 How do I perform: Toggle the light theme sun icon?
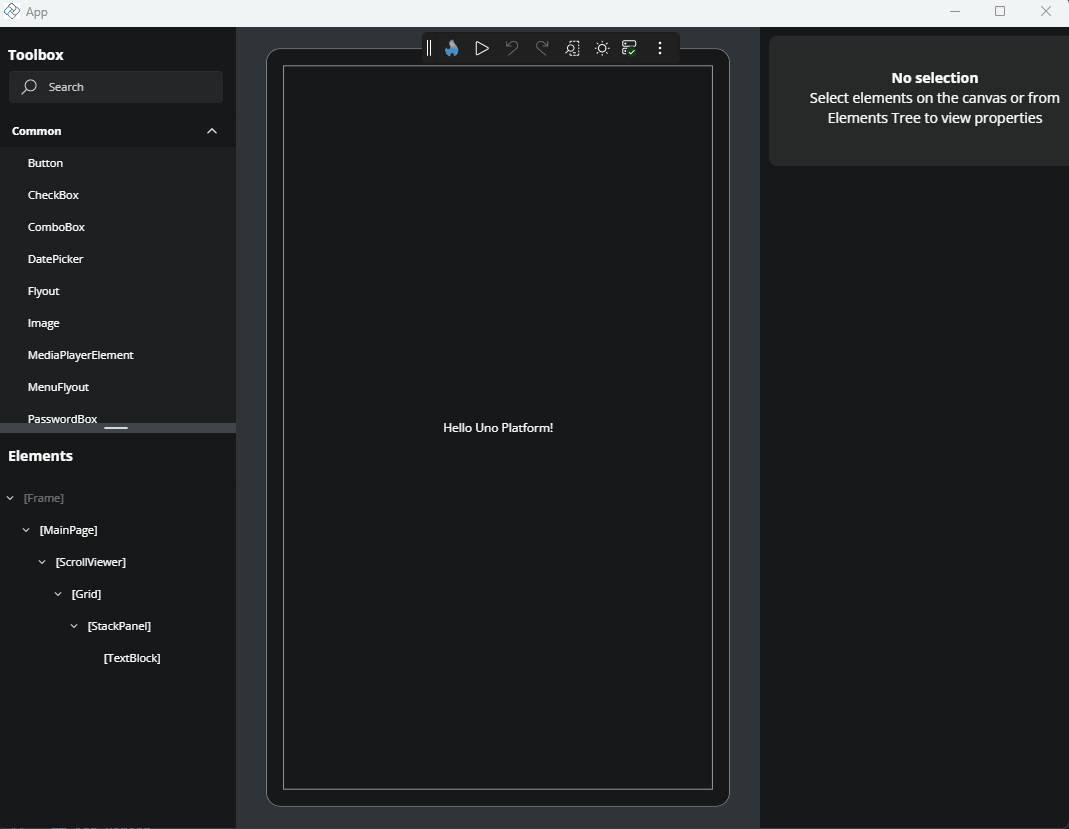point(601,47)
